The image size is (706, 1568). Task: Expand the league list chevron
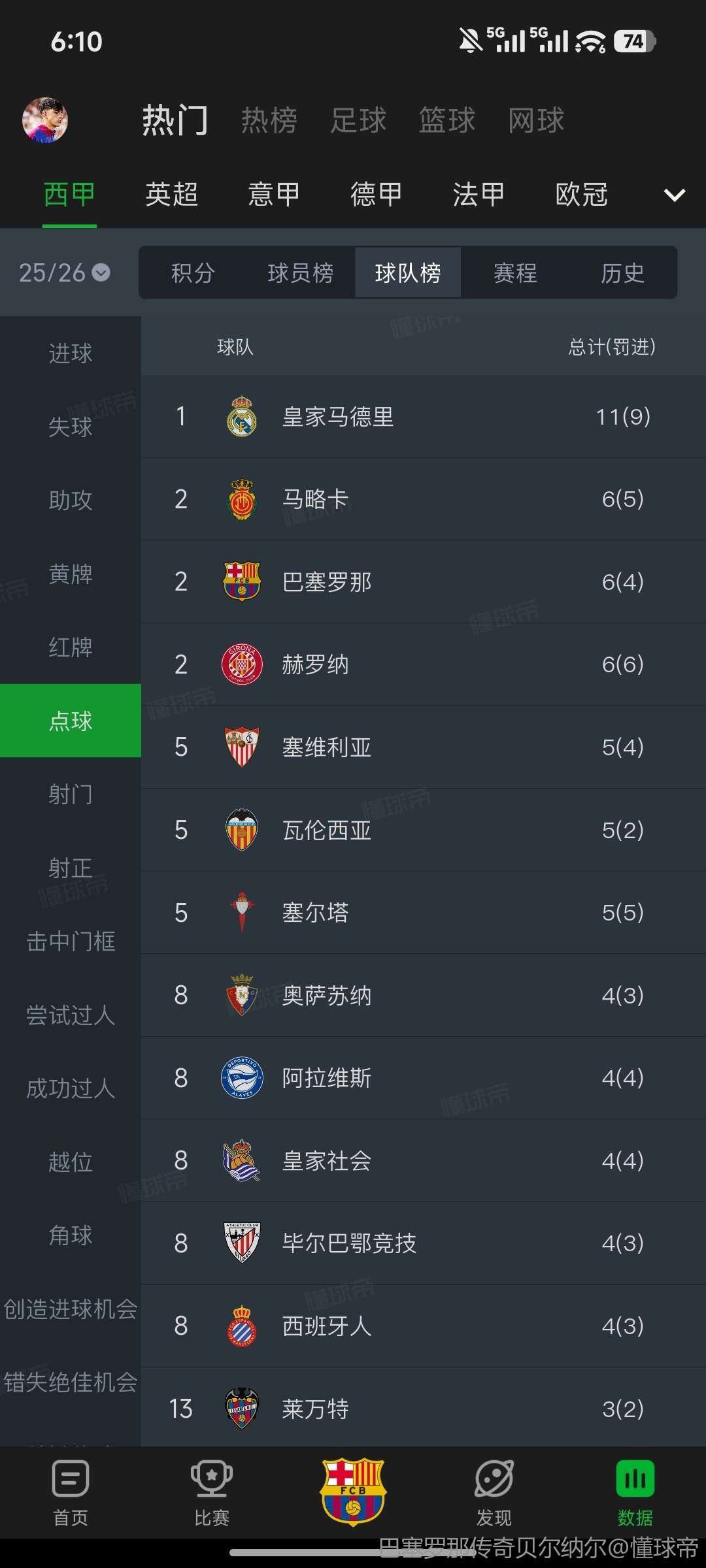674,195
